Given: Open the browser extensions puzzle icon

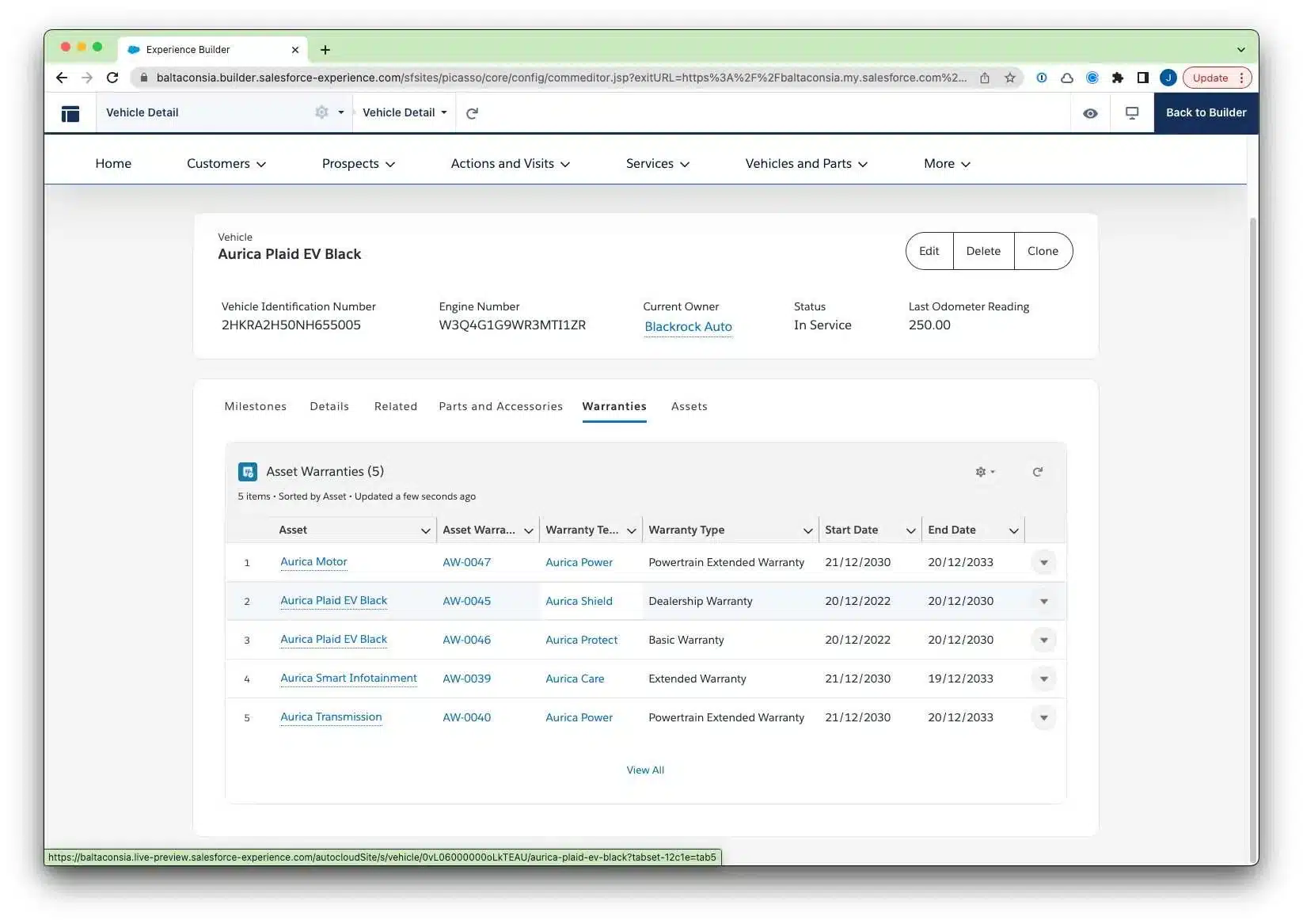Looking at the screenshot, I should [1117, 78].
